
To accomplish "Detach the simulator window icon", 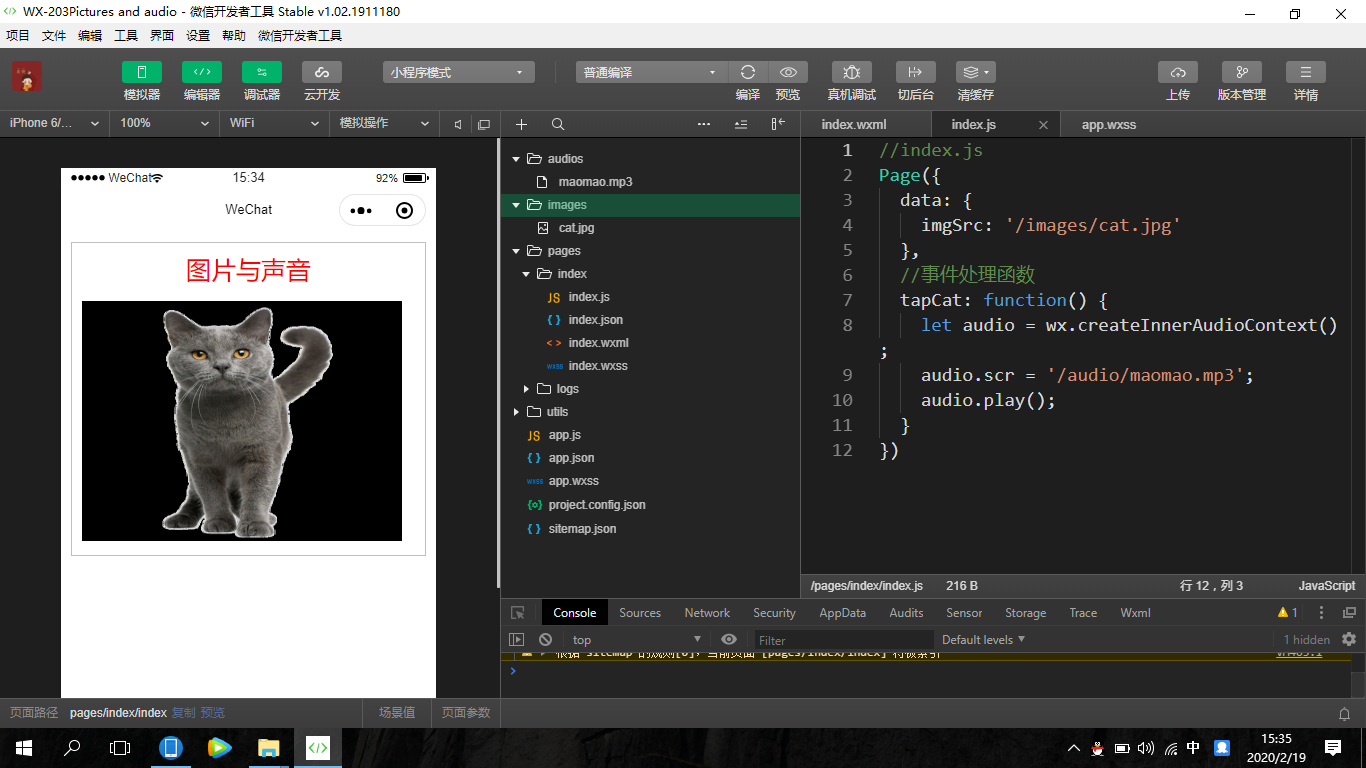I will pos(484,124).
